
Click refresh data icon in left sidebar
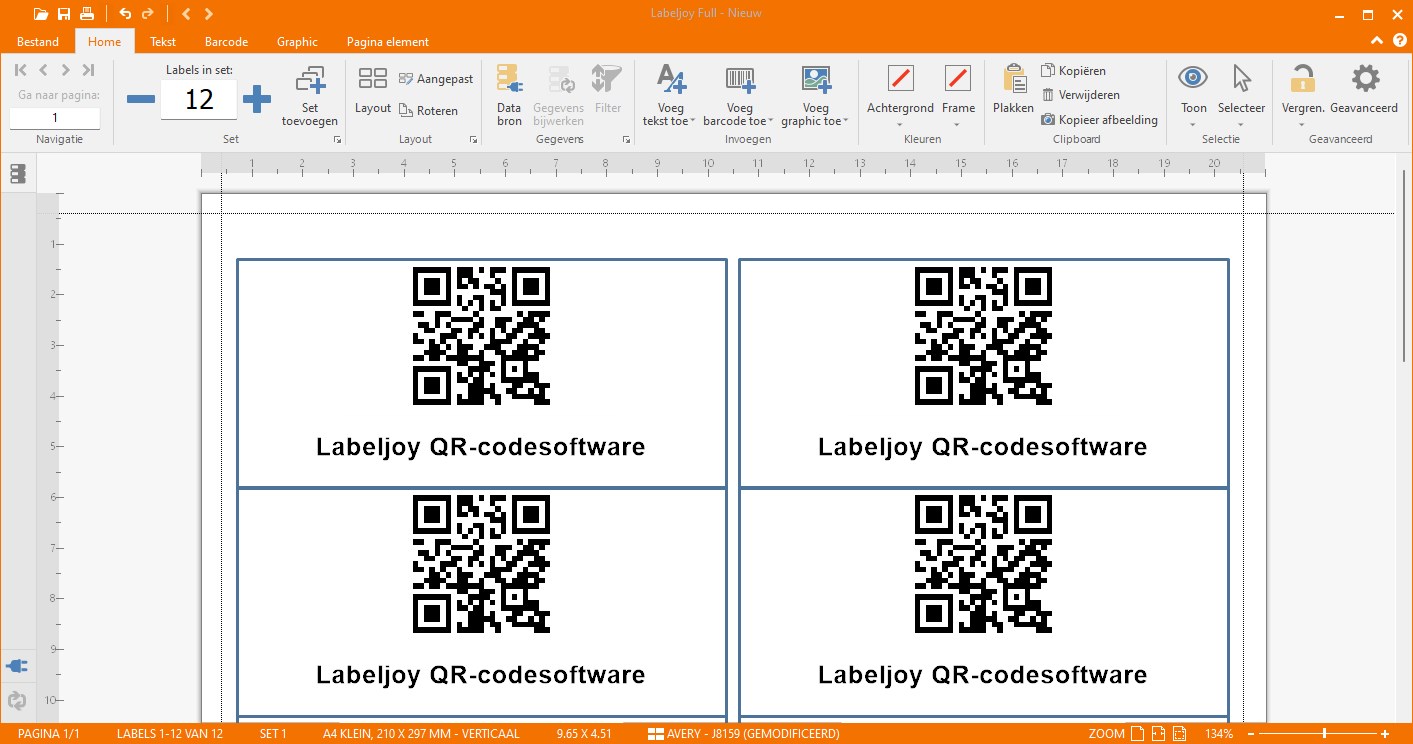point(17,701)
